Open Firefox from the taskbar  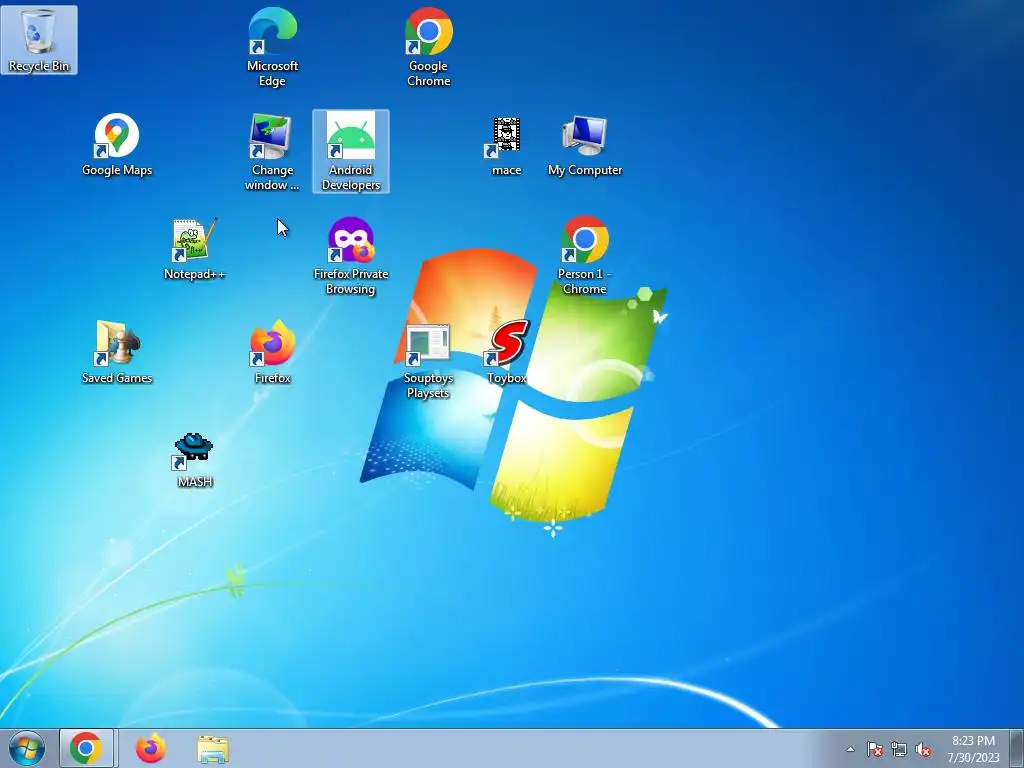click(x=150, y=748)
